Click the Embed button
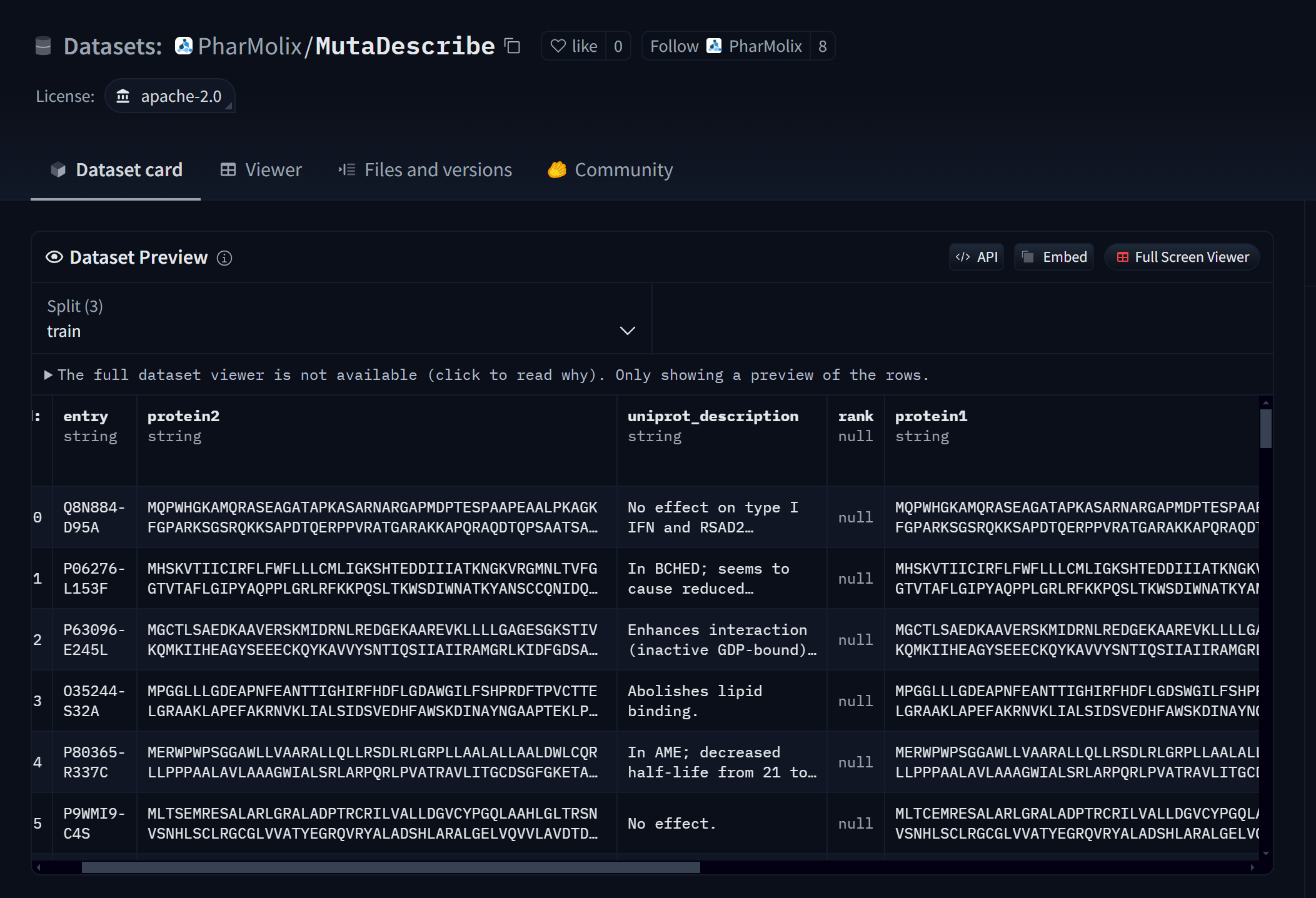The image size is (1316, 898). 1054,257
